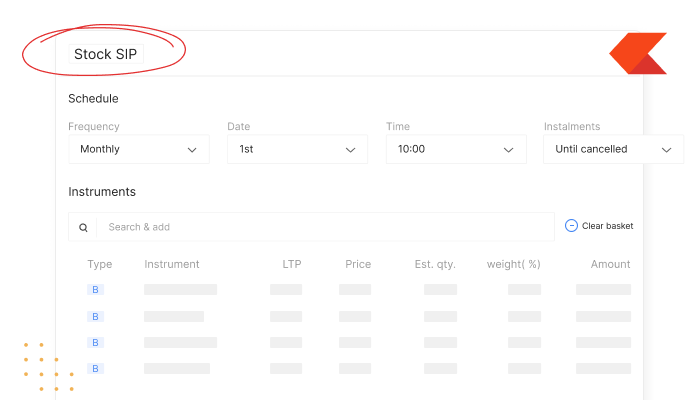Click the search magnifier icon
The width and height of the screenshot is (700, 400).
83,227
